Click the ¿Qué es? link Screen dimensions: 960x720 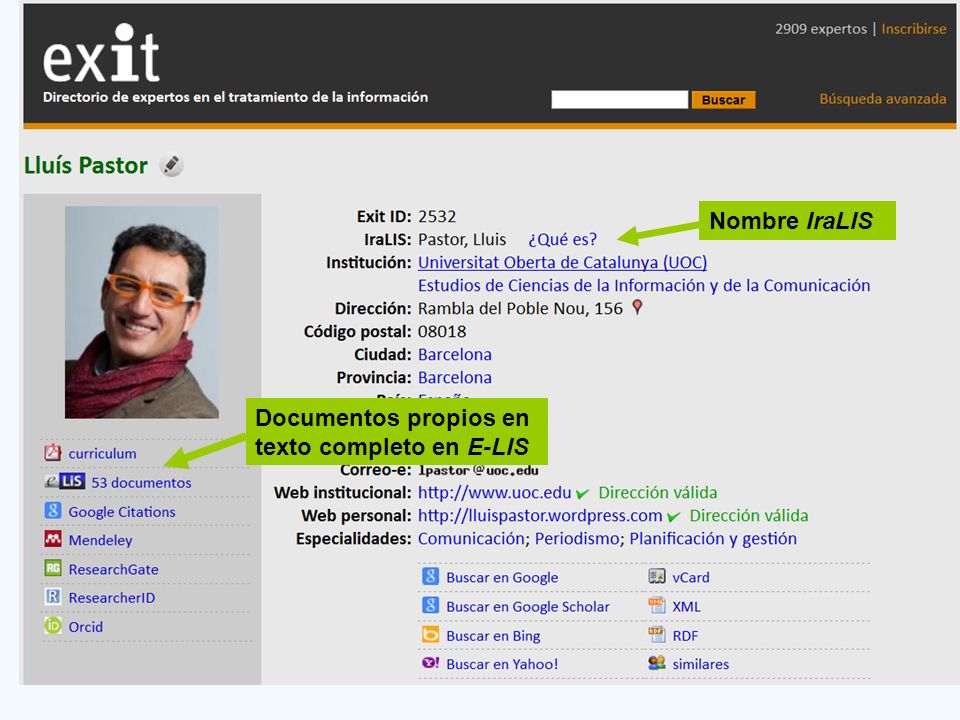(x=562, y=239)
